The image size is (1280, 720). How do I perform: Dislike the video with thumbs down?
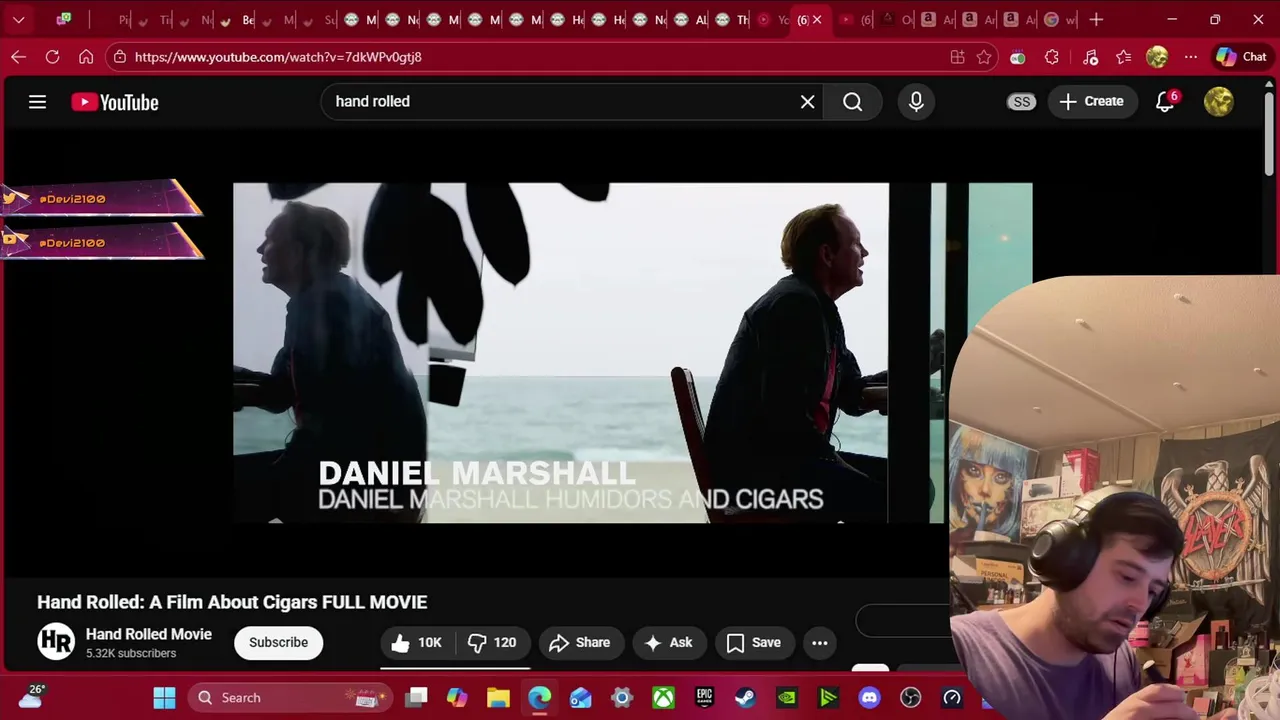[x=492, y=643]
